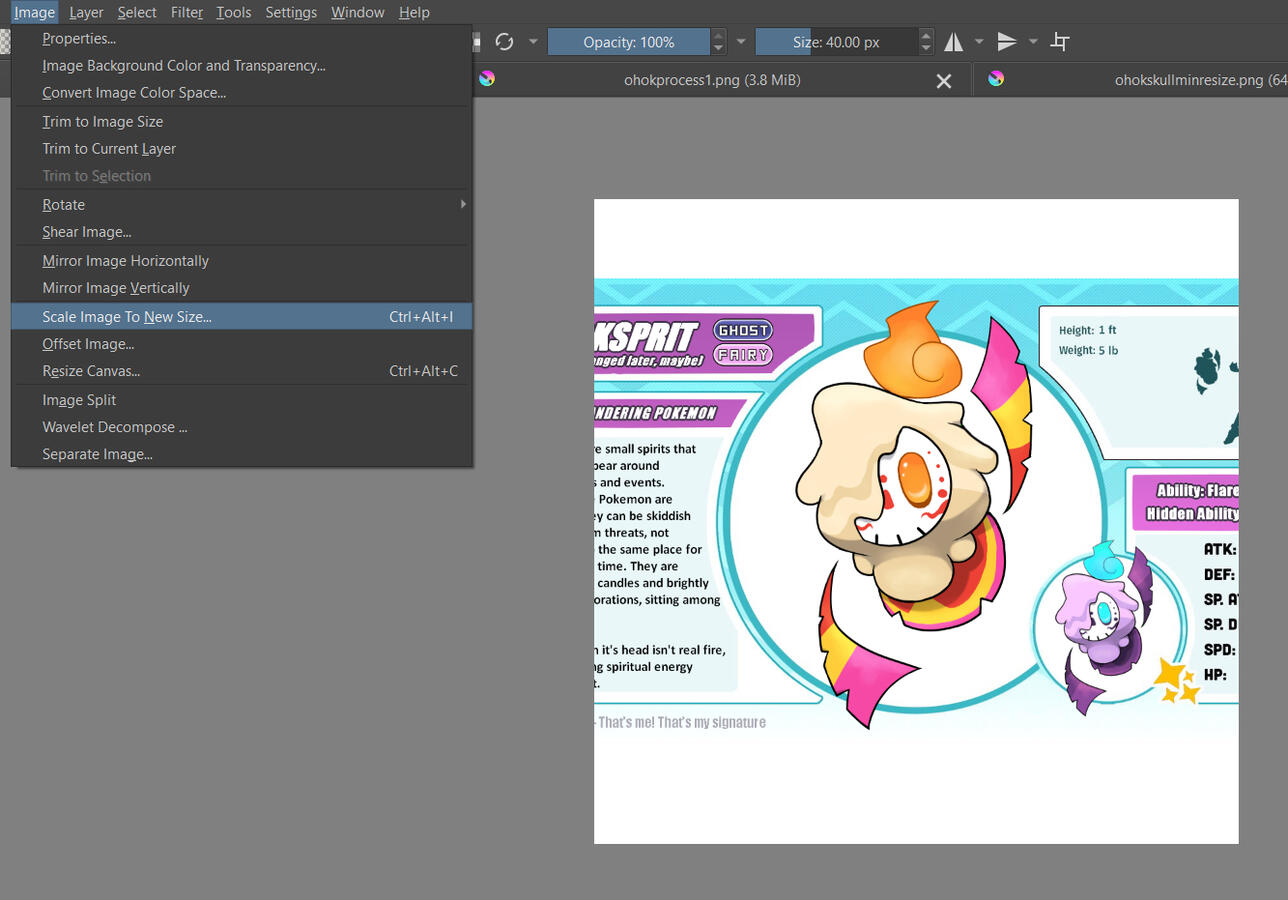Choose Mirror Image Vertically

[x=241, y=288]
